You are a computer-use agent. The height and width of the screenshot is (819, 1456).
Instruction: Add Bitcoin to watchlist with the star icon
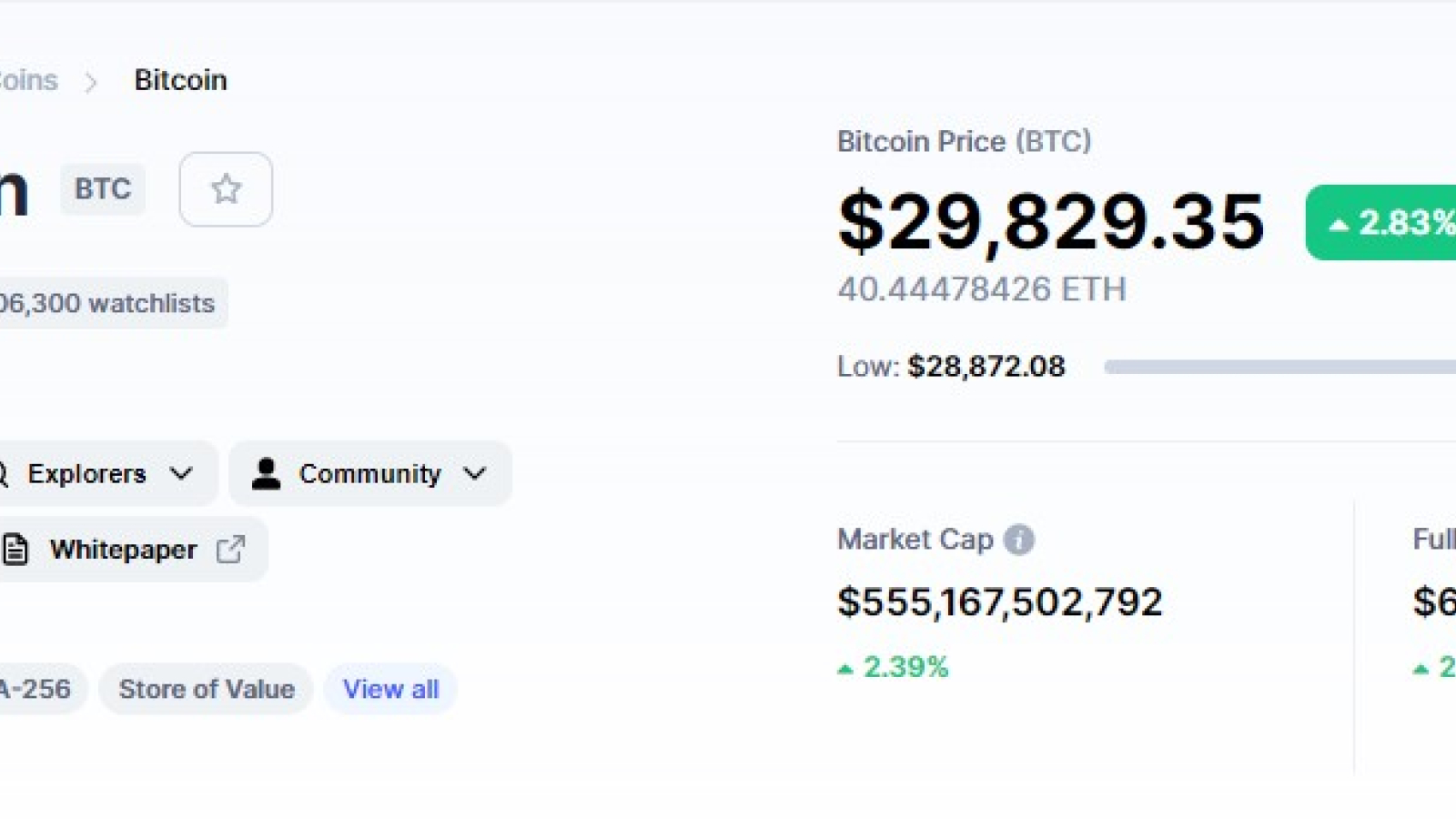(x=226, y=189)
